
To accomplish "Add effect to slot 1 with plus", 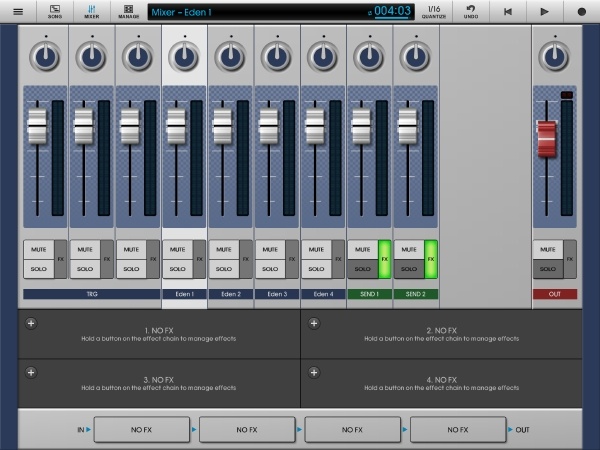I will pyautogui.click(x=31, y=323).
